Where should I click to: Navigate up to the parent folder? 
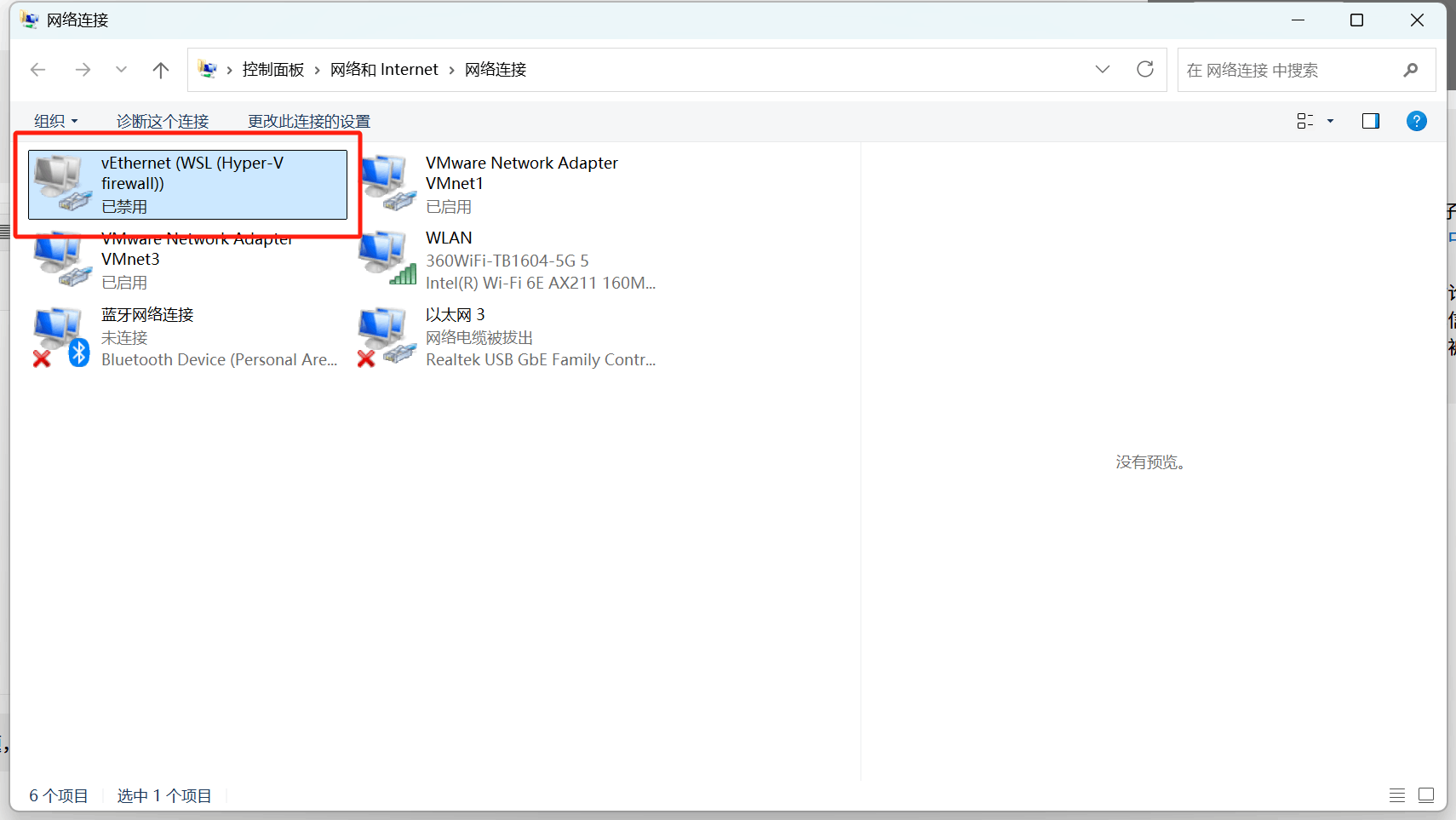161,69
